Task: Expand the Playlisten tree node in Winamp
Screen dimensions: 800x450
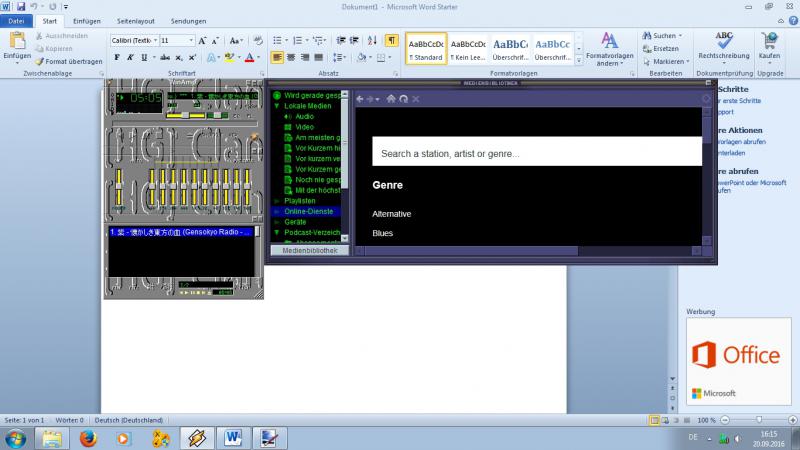Action: (277, 201)
